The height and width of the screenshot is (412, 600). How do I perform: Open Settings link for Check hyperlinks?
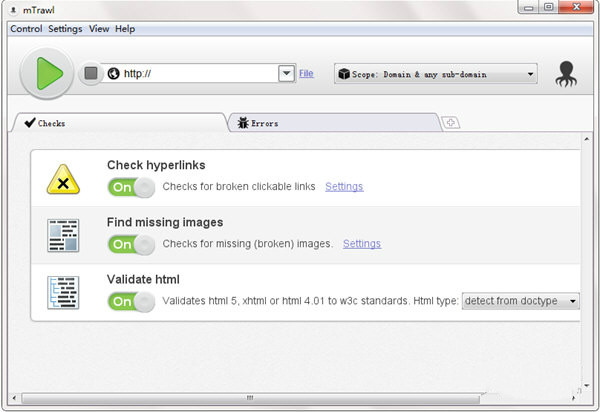click(x=344, y=187)
